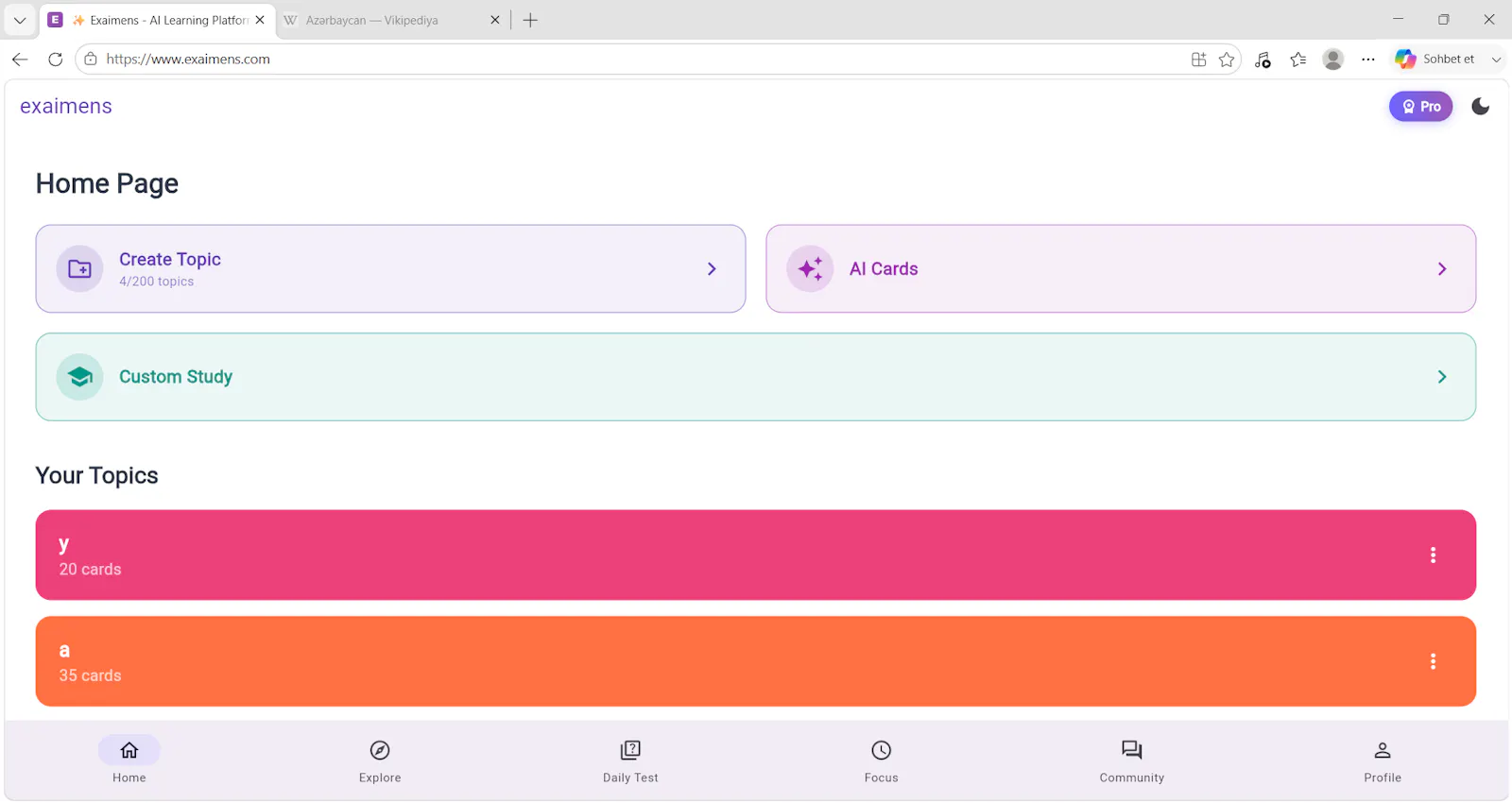Open the favorites list icon
This screenshot has height=803, width=1512.
[1298, 60]
